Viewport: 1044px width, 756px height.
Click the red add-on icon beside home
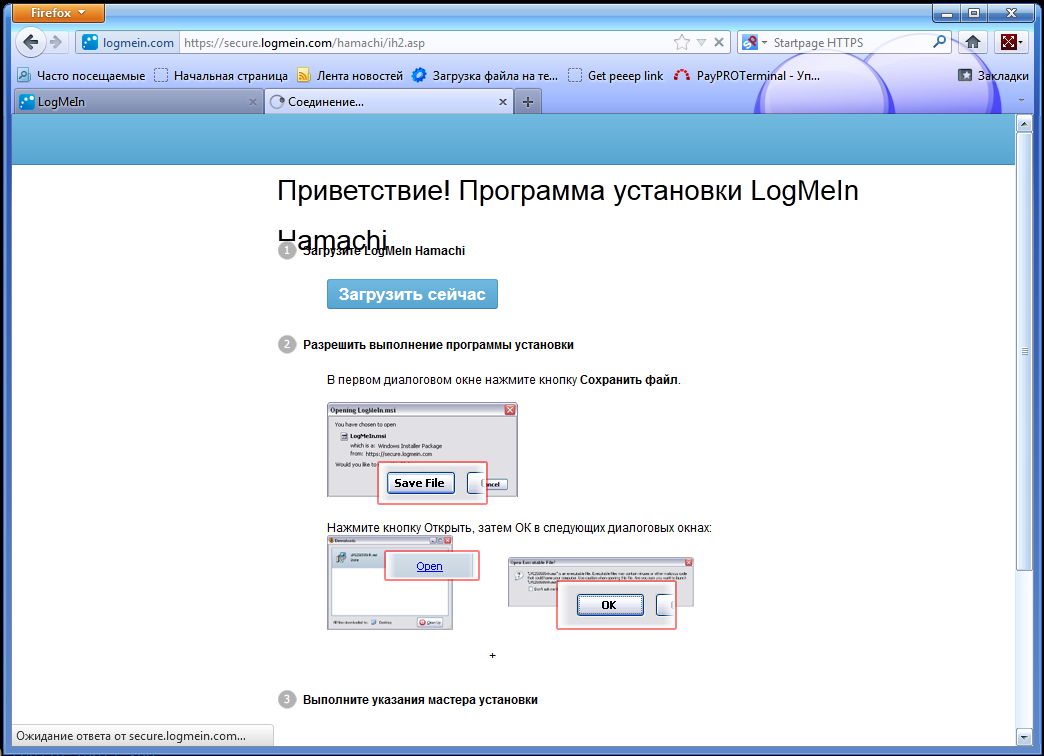click(x=1009, y=42)
